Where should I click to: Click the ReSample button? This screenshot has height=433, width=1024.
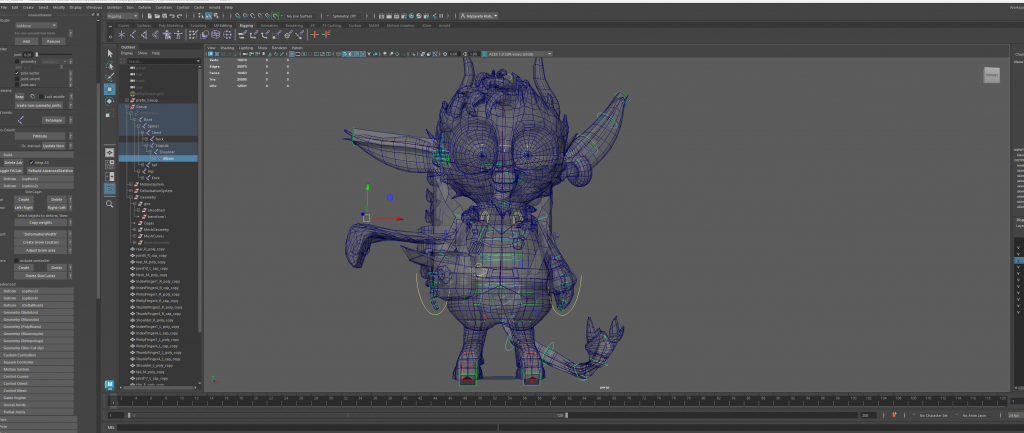click(52, 121)
